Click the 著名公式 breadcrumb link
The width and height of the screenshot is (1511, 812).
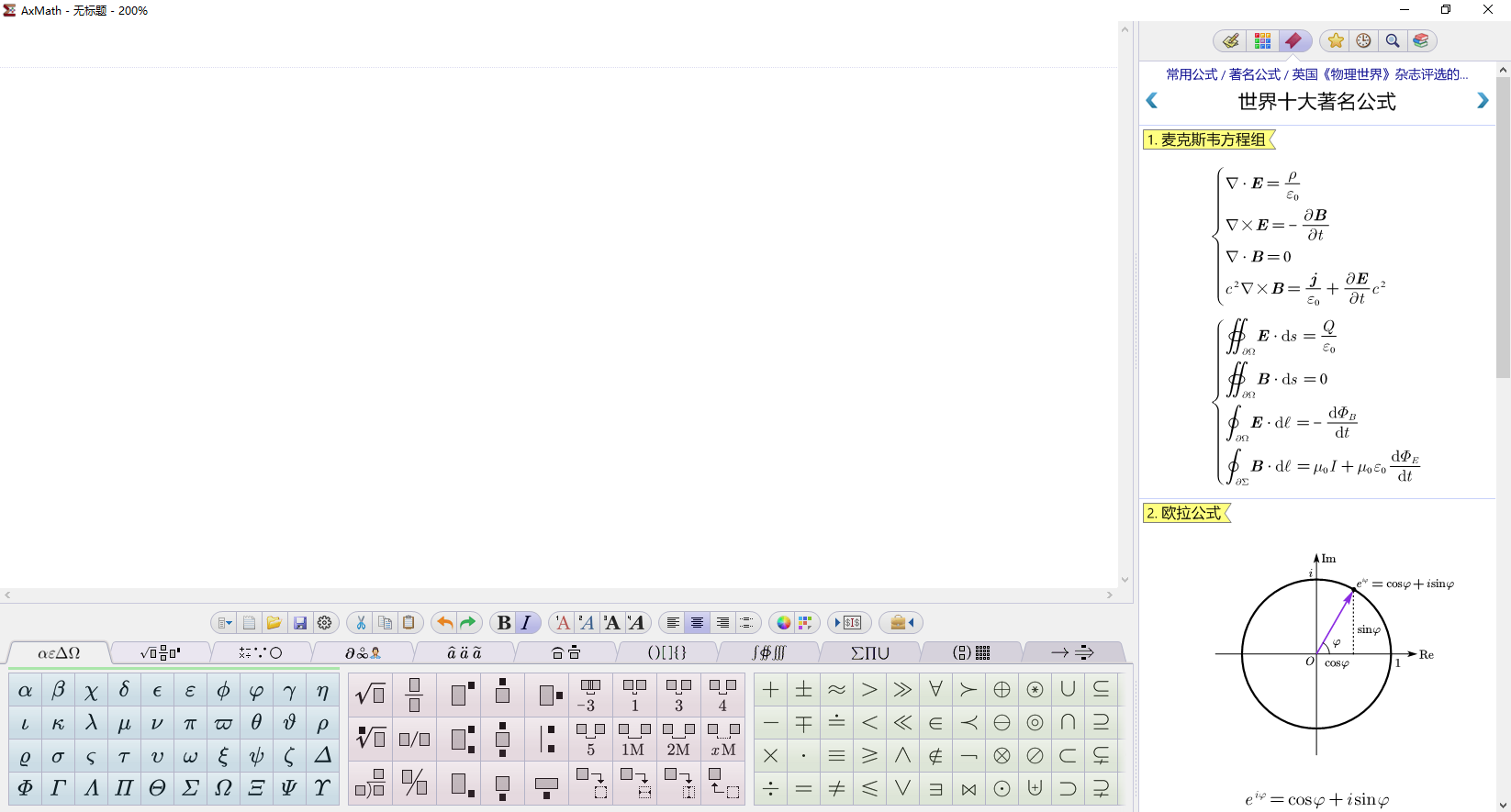click(1254, 74)
